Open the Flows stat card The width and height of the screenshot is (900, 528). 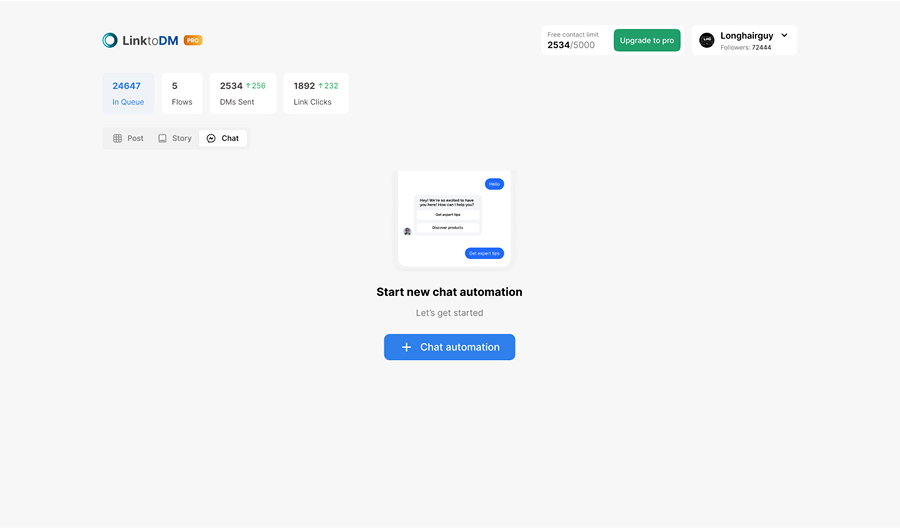182,93
